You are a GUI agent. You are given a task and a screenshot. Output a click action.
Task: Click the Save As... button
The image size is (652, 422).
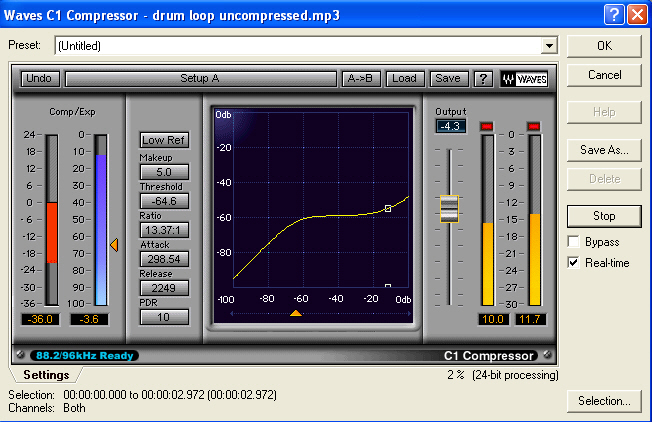[x=604, y=150]
